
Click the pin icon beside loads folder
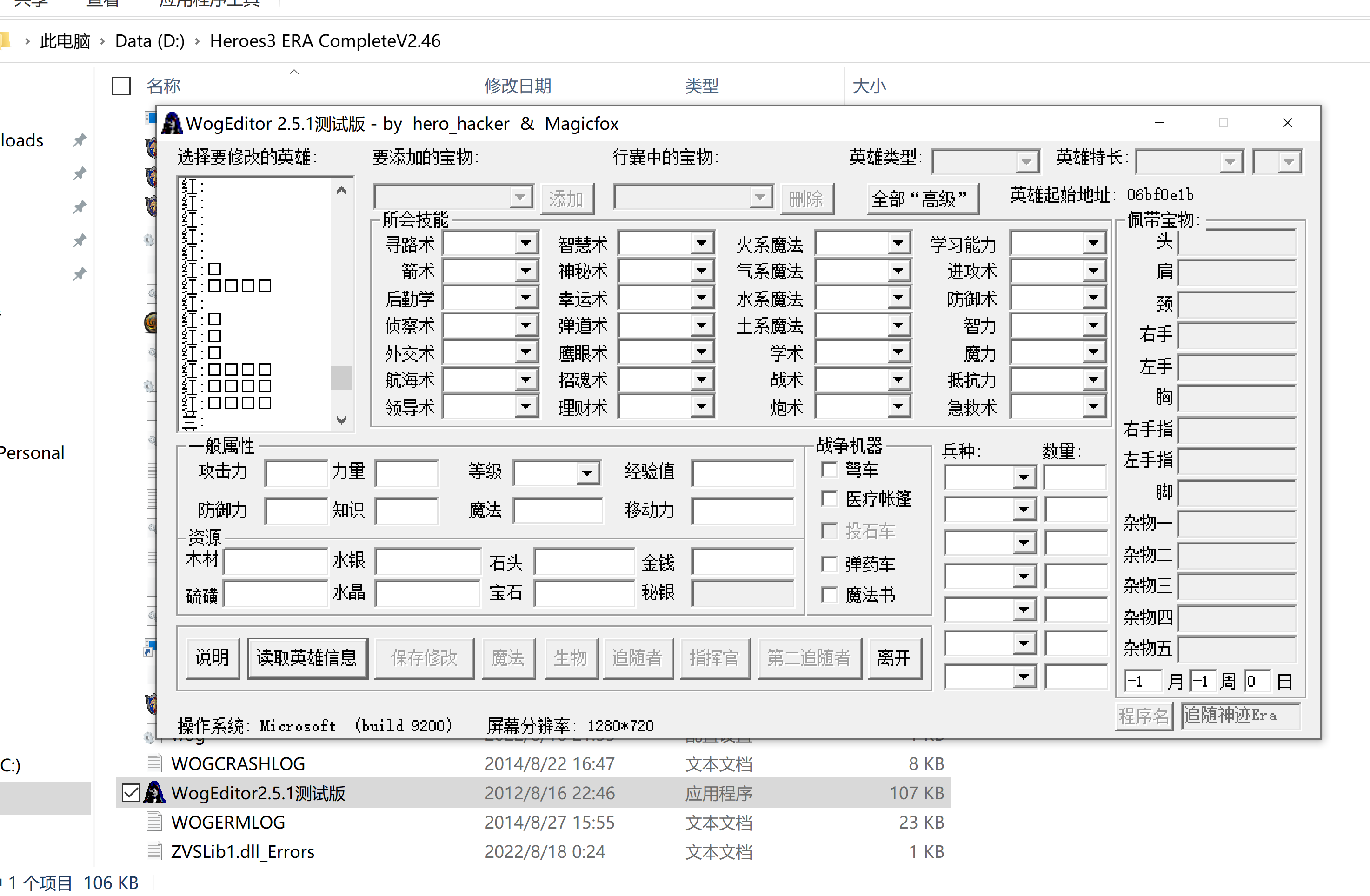tap(80, 140)
